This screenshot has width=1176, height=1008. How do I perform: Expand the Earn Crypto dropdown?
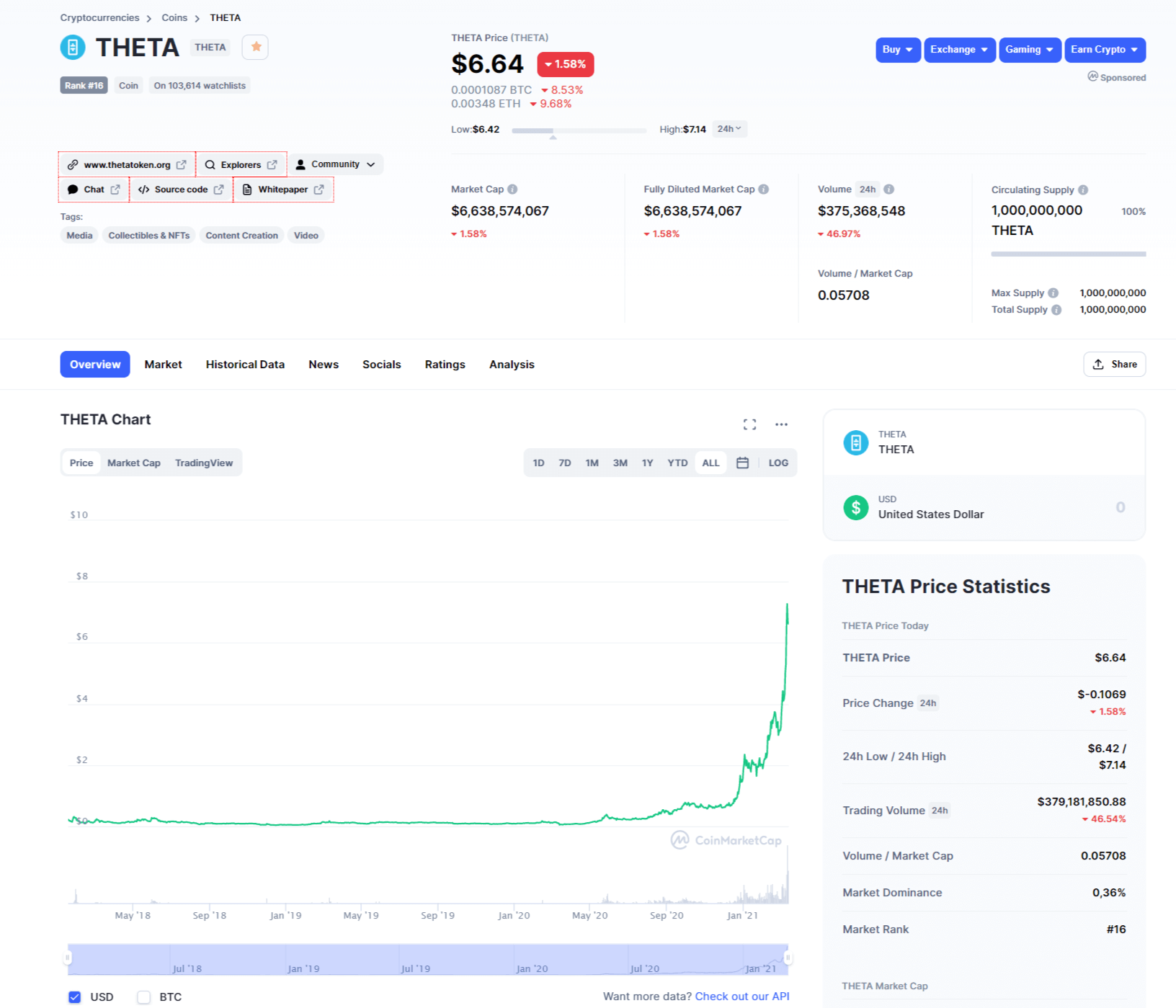tap(1105, 50)
